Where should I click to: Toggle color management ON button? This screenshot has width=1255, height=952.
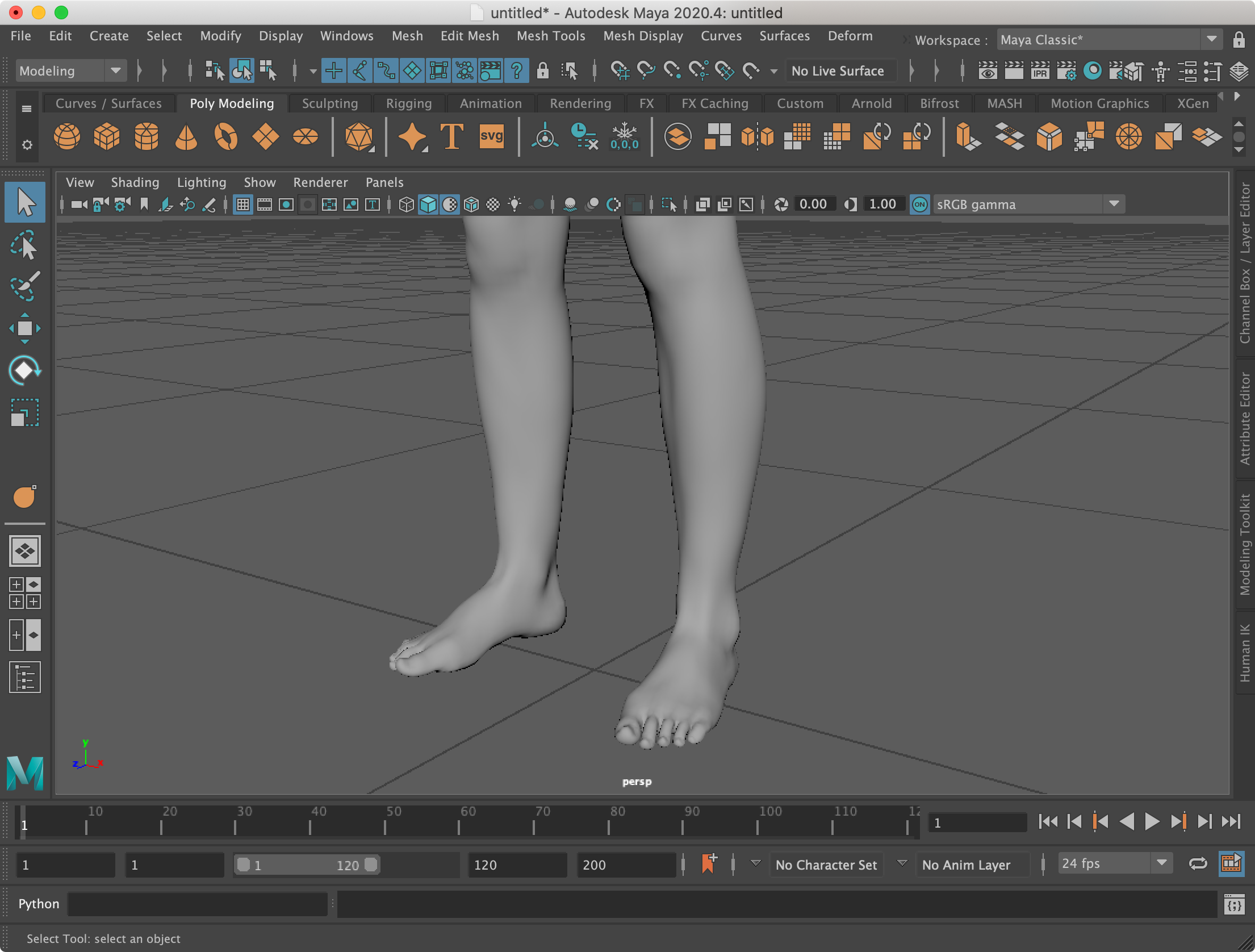pyautogui.click(x=919, y=204)
